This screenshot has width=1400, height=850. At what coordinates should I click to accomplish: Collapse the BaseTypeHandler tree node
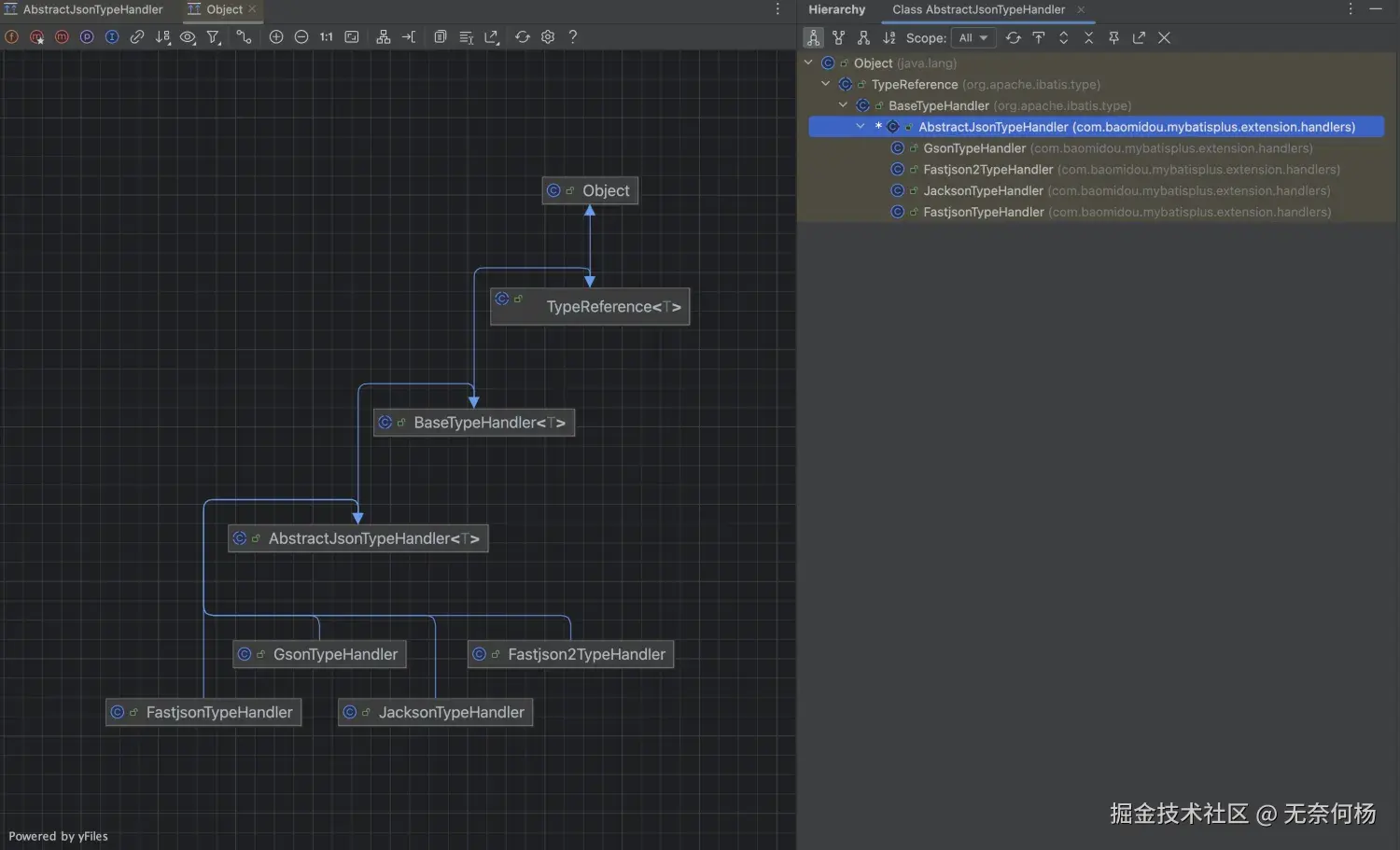click(x=843, y=105)
